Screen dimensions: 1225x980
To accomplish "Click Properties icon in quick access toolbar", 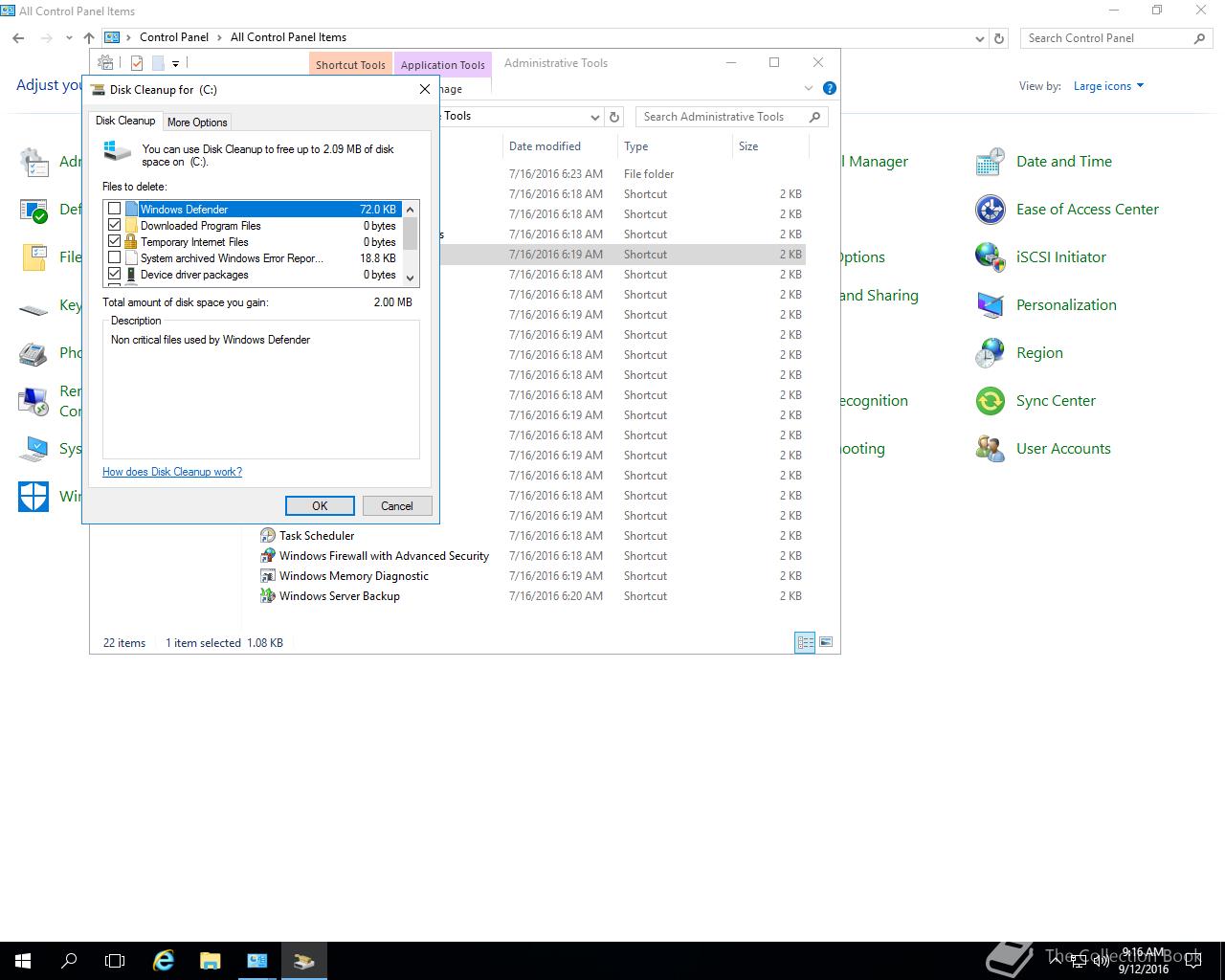I will [x=137, y=63].
